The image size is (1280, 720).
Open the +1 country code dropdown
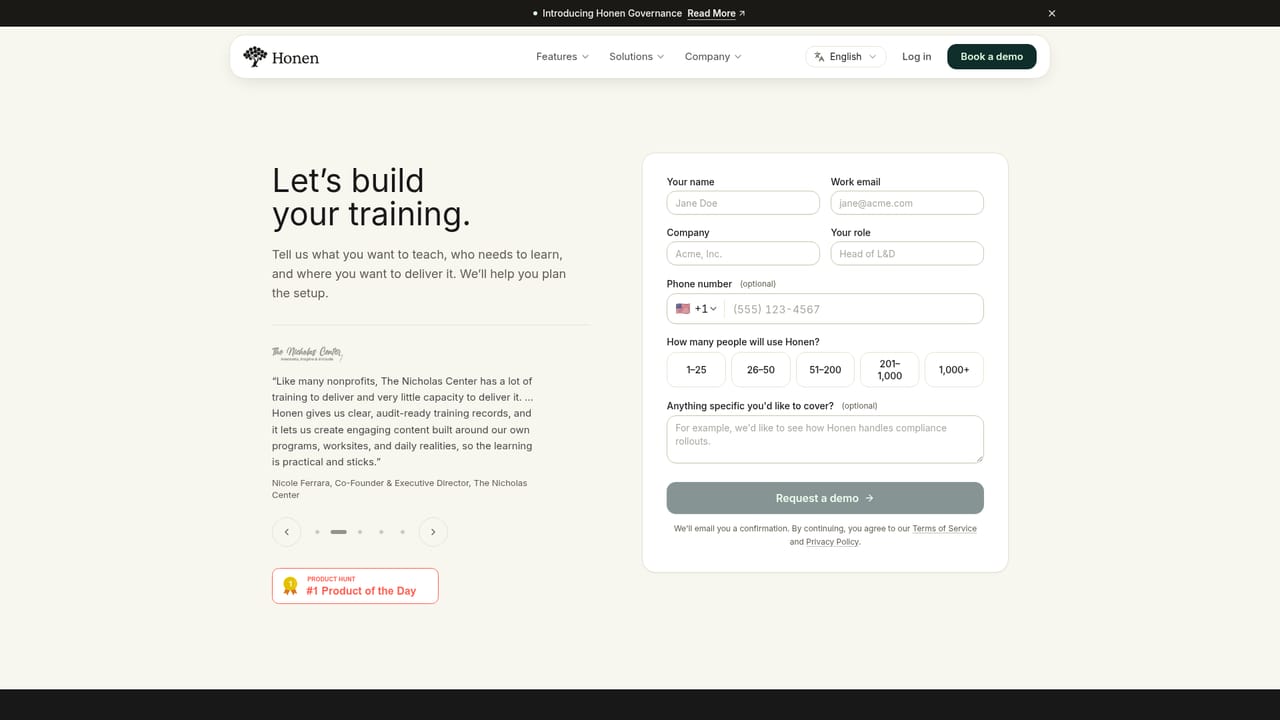pyautogui.click(x=696, y=309)
